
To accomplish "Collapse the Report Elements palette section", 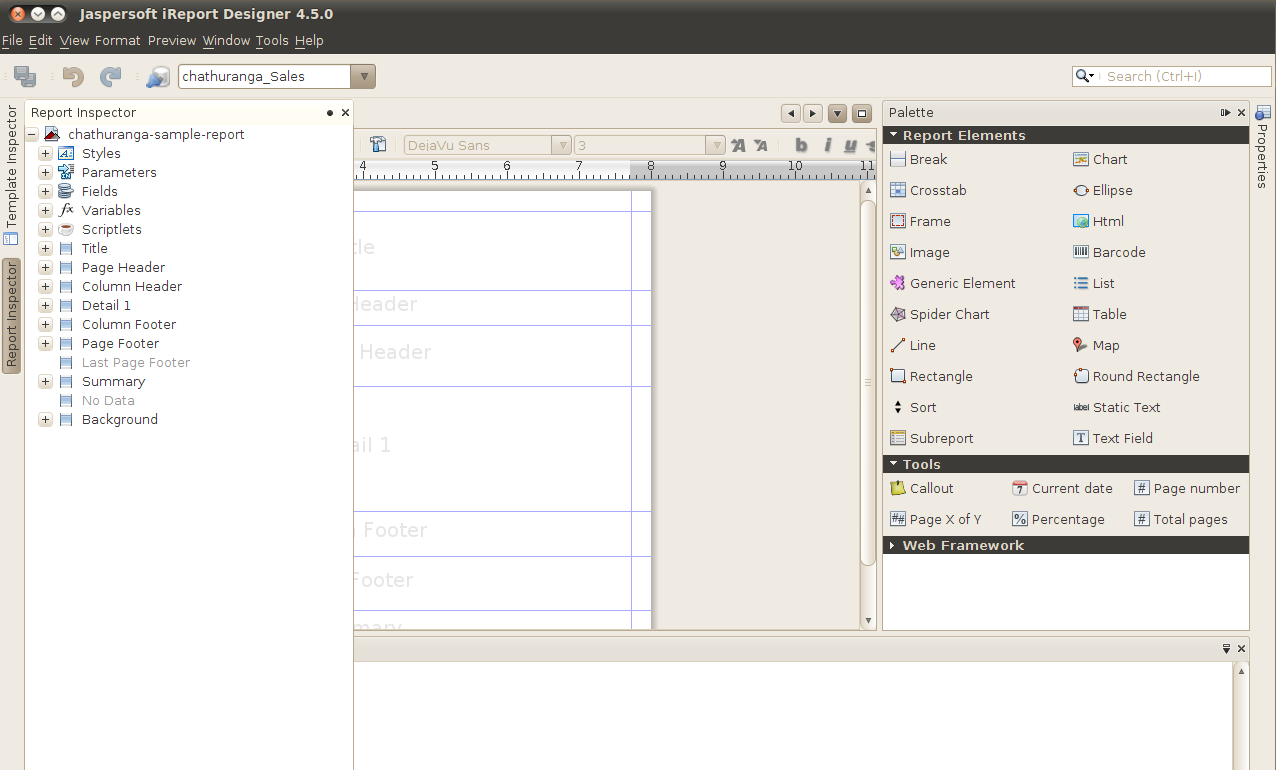I will (893, 135).
